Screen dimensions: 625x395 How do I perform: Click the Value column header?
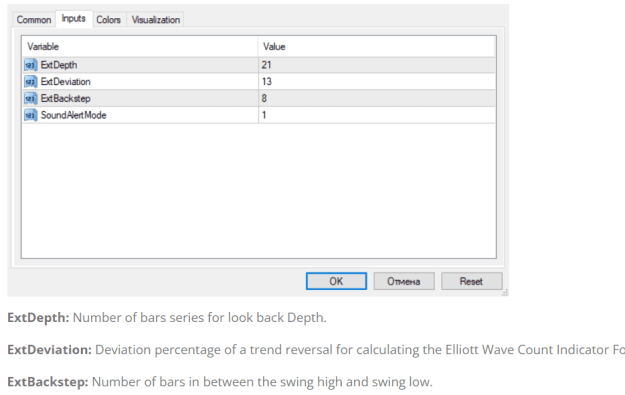coord(377,47)
